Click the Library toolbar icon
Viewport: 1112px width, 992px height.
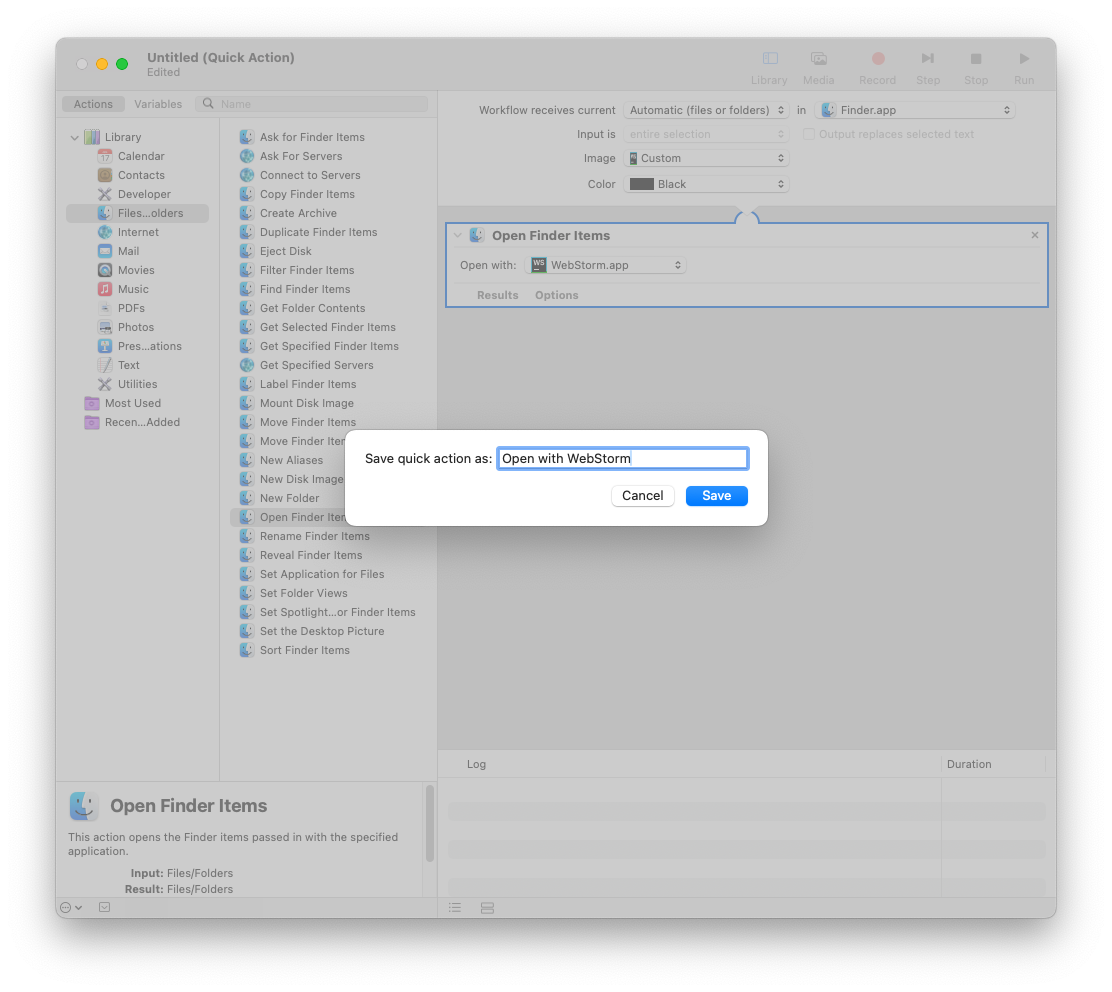[769, 58]
